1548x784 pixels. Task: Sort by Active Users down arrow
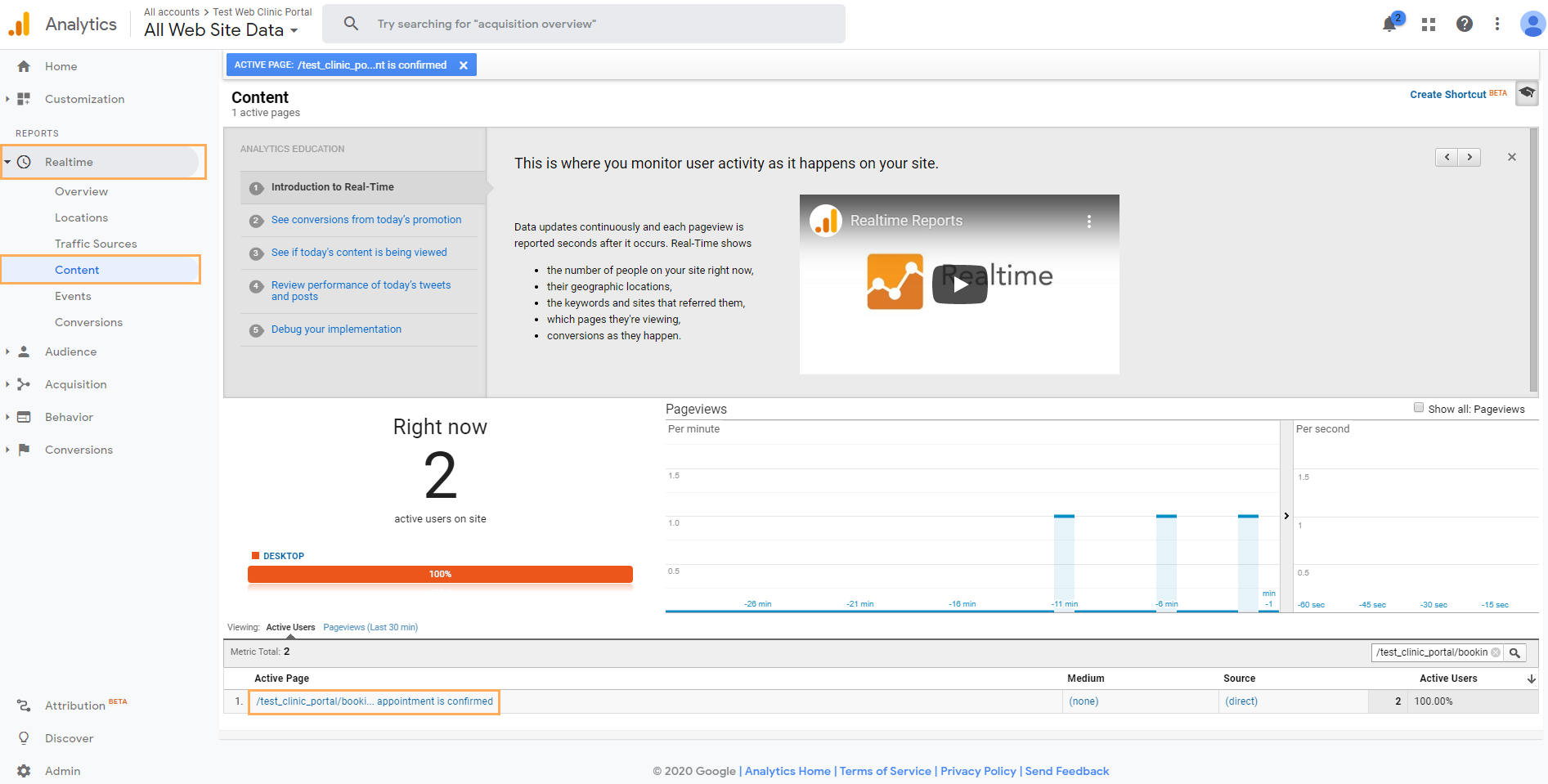coord(1532,679)
